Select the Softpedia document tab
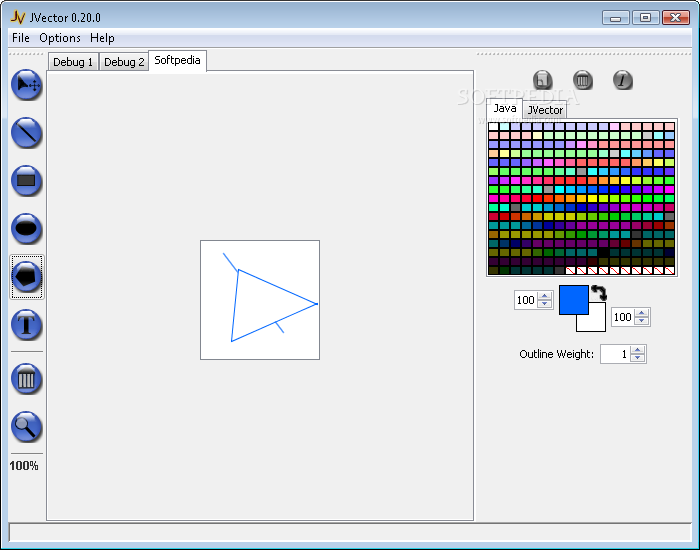This screenshot has width=700, height=550. (x=177, y=60)
